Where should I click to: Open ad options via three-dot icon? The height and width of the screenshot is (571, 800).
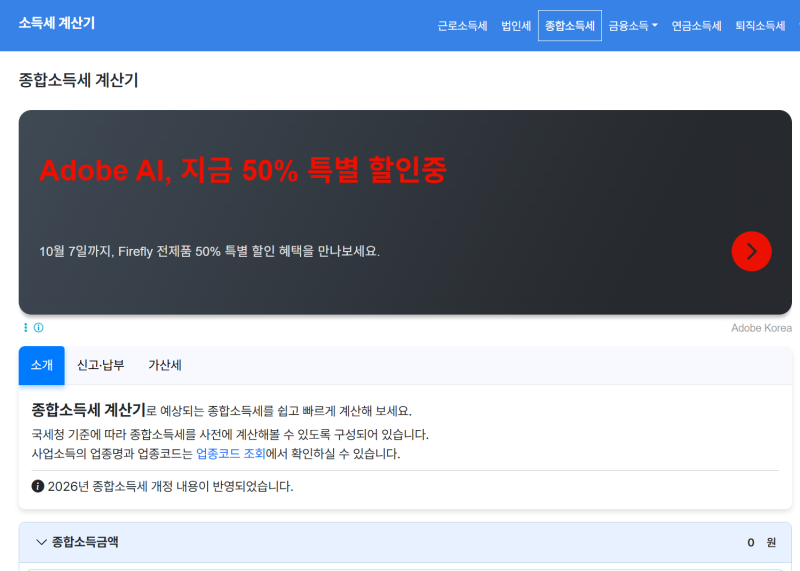[26, 328]
